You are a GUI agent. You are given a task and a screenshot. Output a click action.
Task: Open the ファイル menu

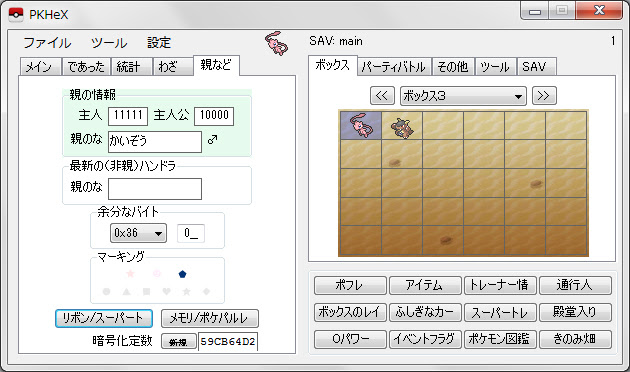[x=47, y=43]
